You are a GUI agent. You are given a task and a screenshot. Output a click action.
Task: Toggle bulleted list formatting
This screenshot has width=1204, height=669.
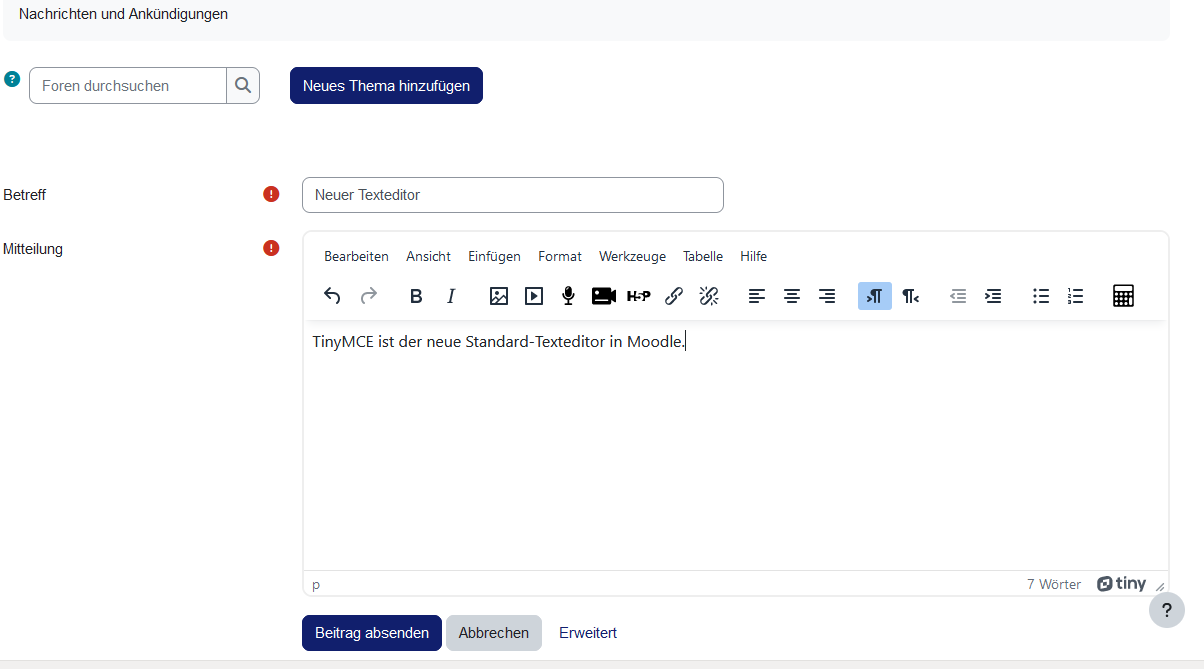1041,296
